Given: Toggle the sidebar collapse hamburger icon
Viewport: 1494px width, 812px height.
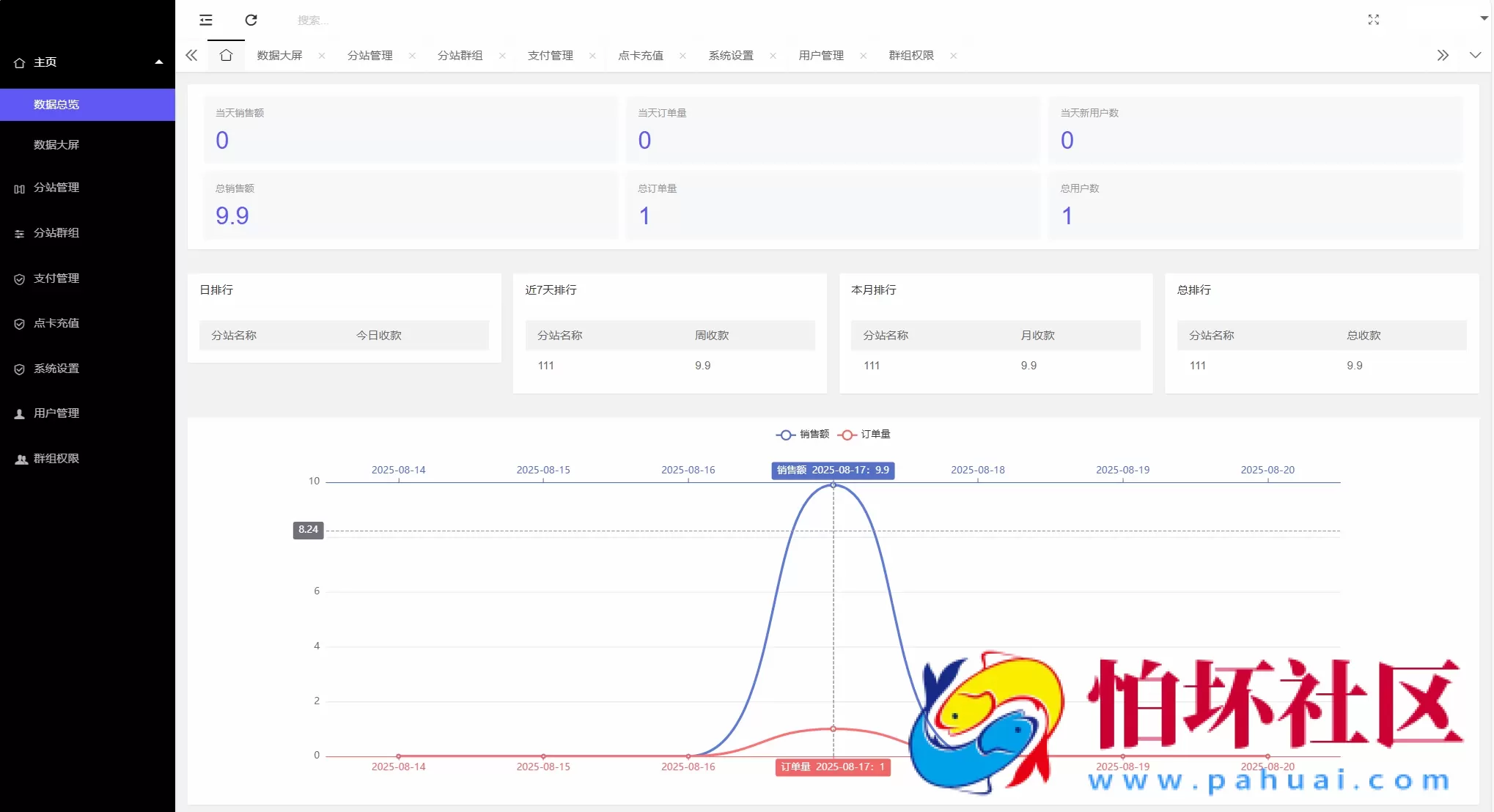Looking at the screenshot, I should click(x=205, y=20).
